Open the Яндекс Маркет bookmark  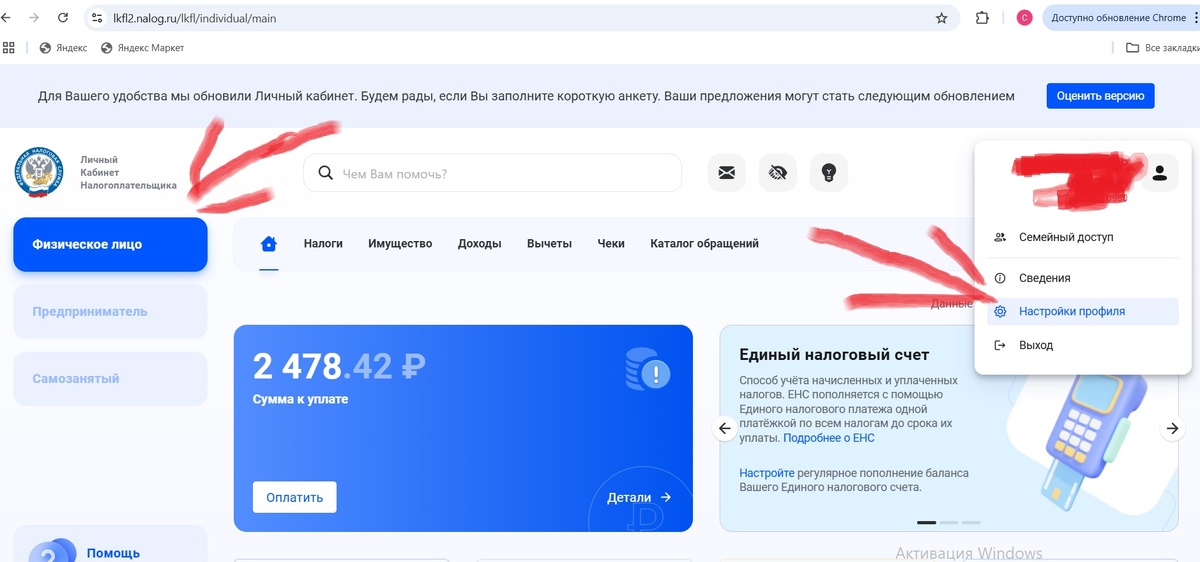click(x=142, y=47)
